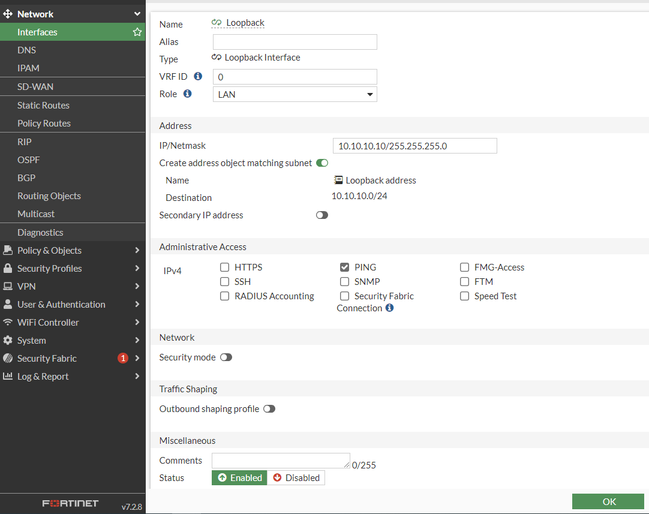649x514 pixels.
Task: Click the Role info icon
Action: 188,94
